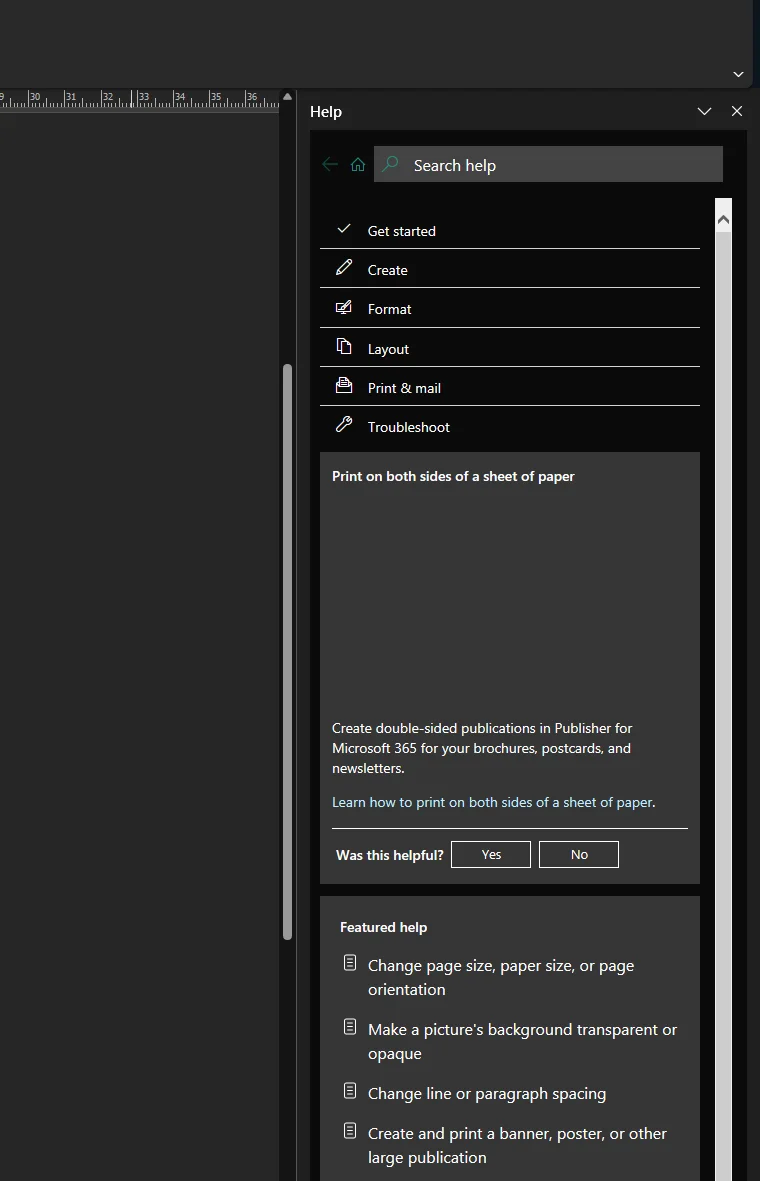Expand the collapsed ribbon chevron
The width and height of the screenshot is (760, 1181).
pos(738,74)
